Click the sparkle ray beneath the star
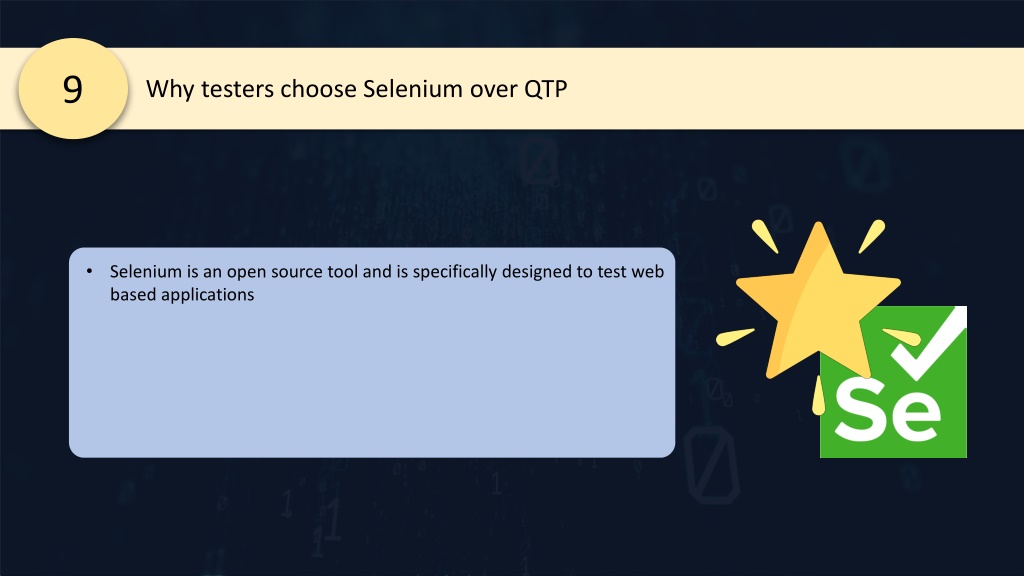The width and height of the screenshot is (1024, 576). pyautogui.click(x=818, y=396)
